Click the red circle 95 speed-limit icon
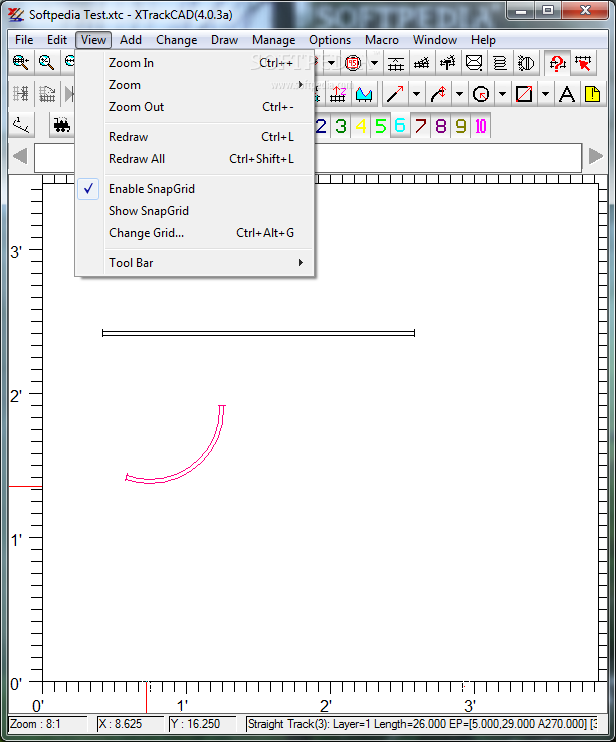 [353, 62]
